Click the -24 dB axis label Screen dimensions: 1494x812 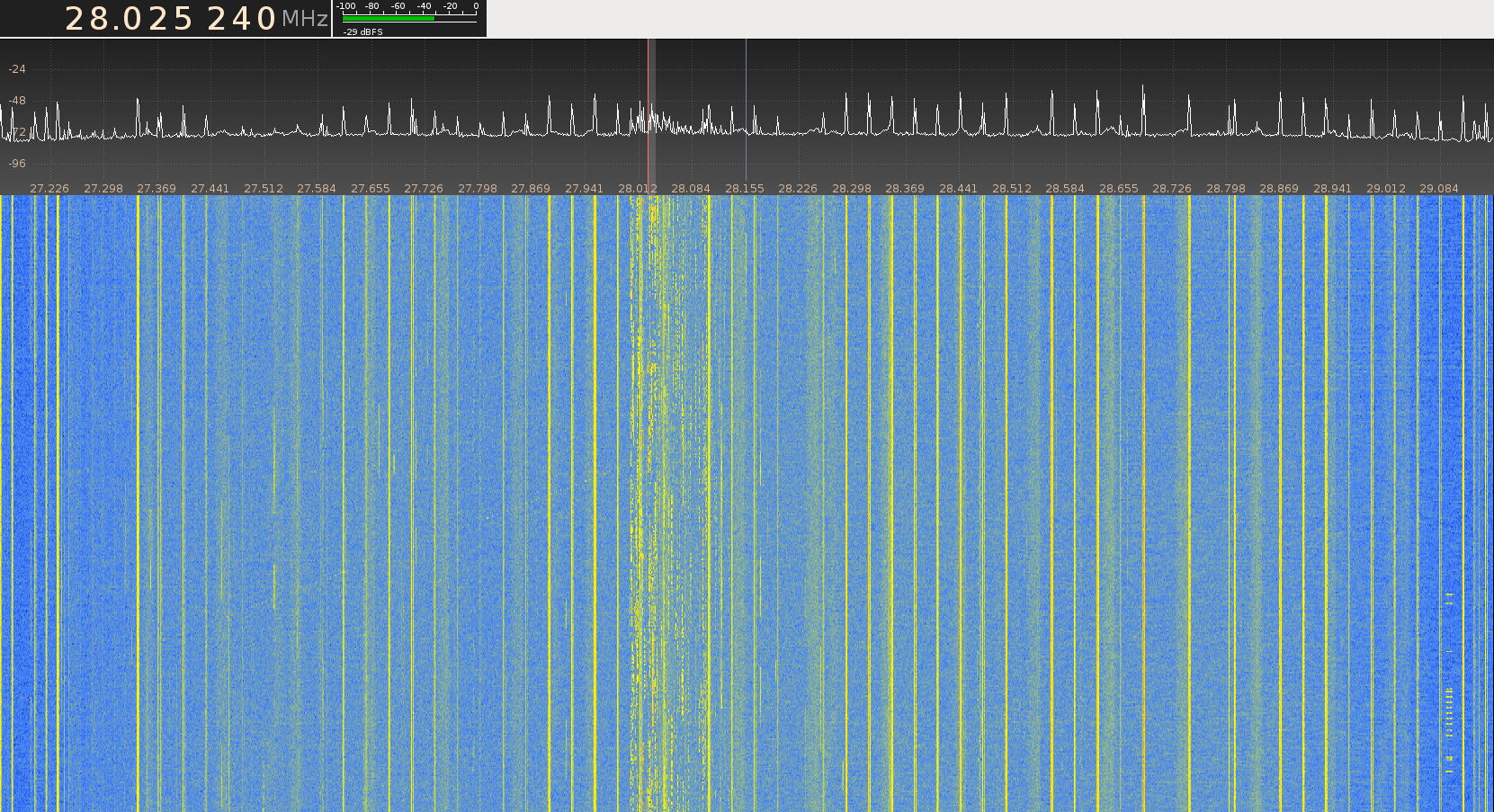(17, 69)
